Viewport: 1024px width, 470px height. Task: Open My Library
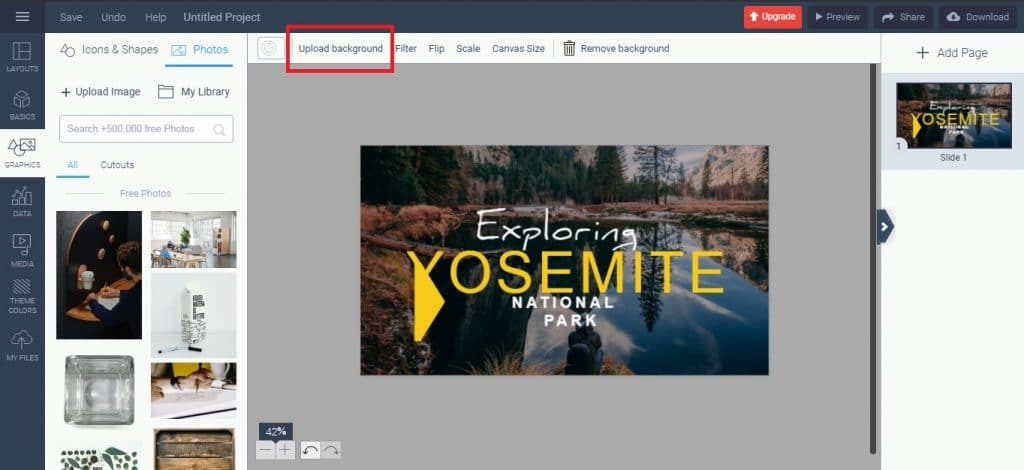(194, 92)
